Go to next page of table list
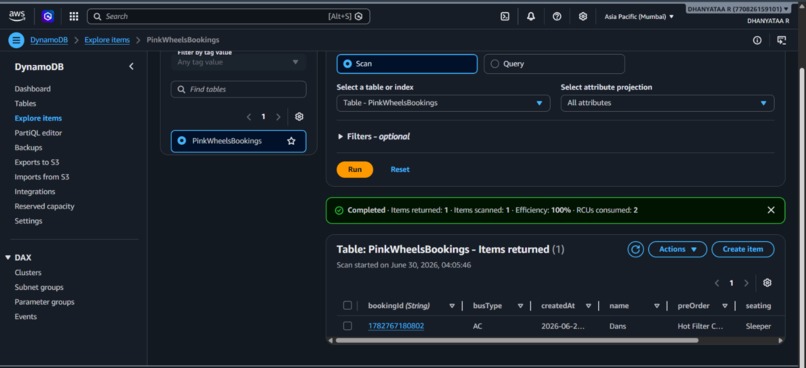 [x=278, y=117]
